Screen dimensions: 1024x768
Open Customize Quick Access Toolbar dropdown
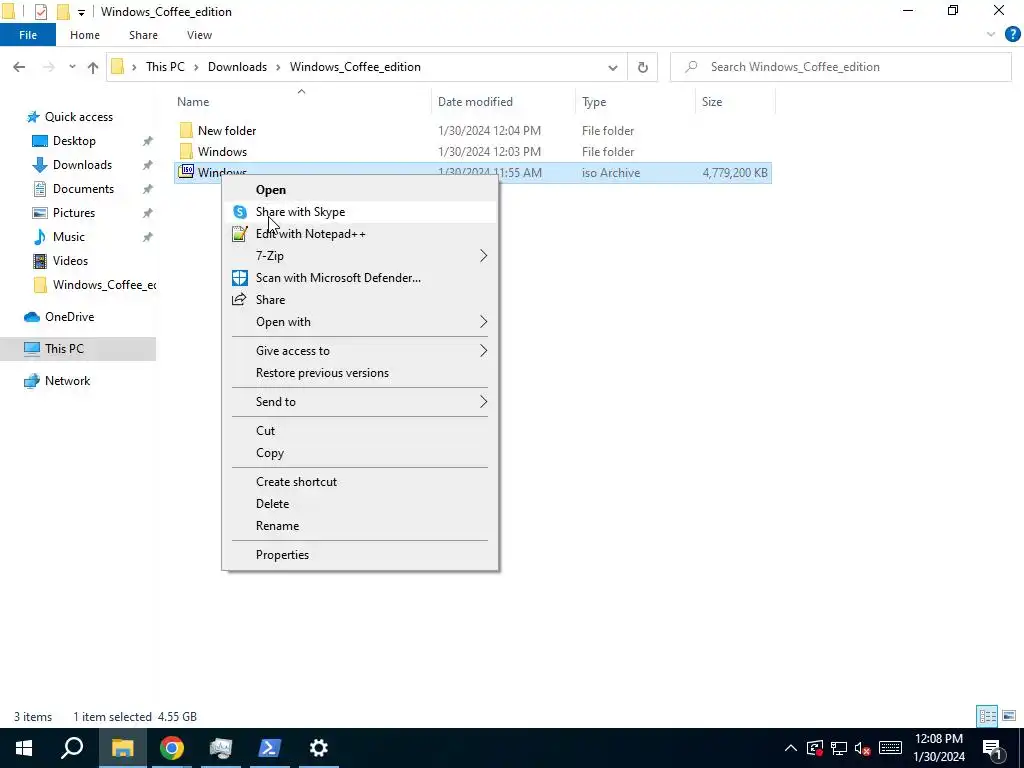coord(81,12)
